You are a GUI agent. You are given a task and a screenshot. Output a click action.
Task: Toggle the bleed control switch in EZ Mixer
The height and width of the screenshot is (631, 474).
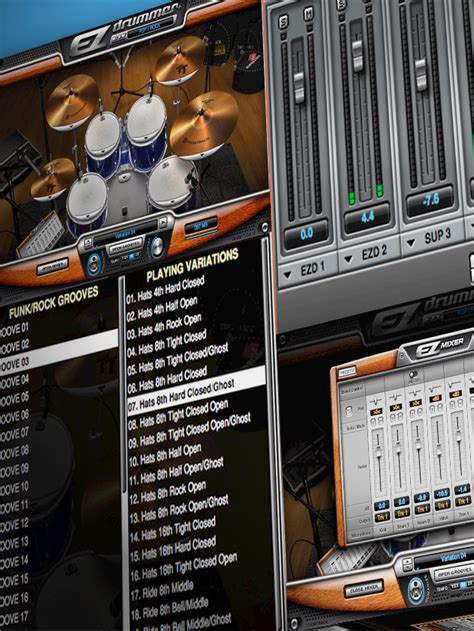(x=413, y=375)
